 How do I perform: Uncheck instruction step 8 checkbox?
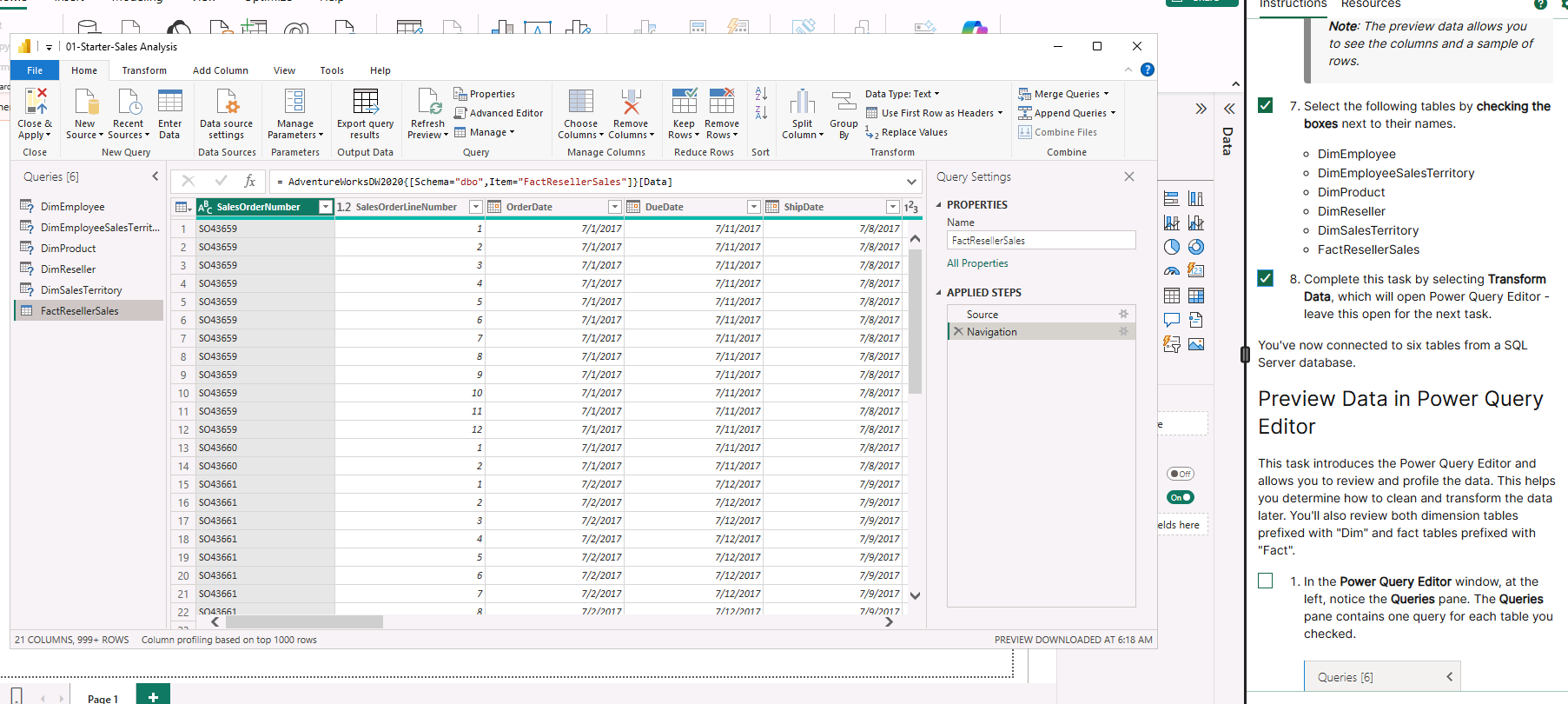click(1266, 278)
